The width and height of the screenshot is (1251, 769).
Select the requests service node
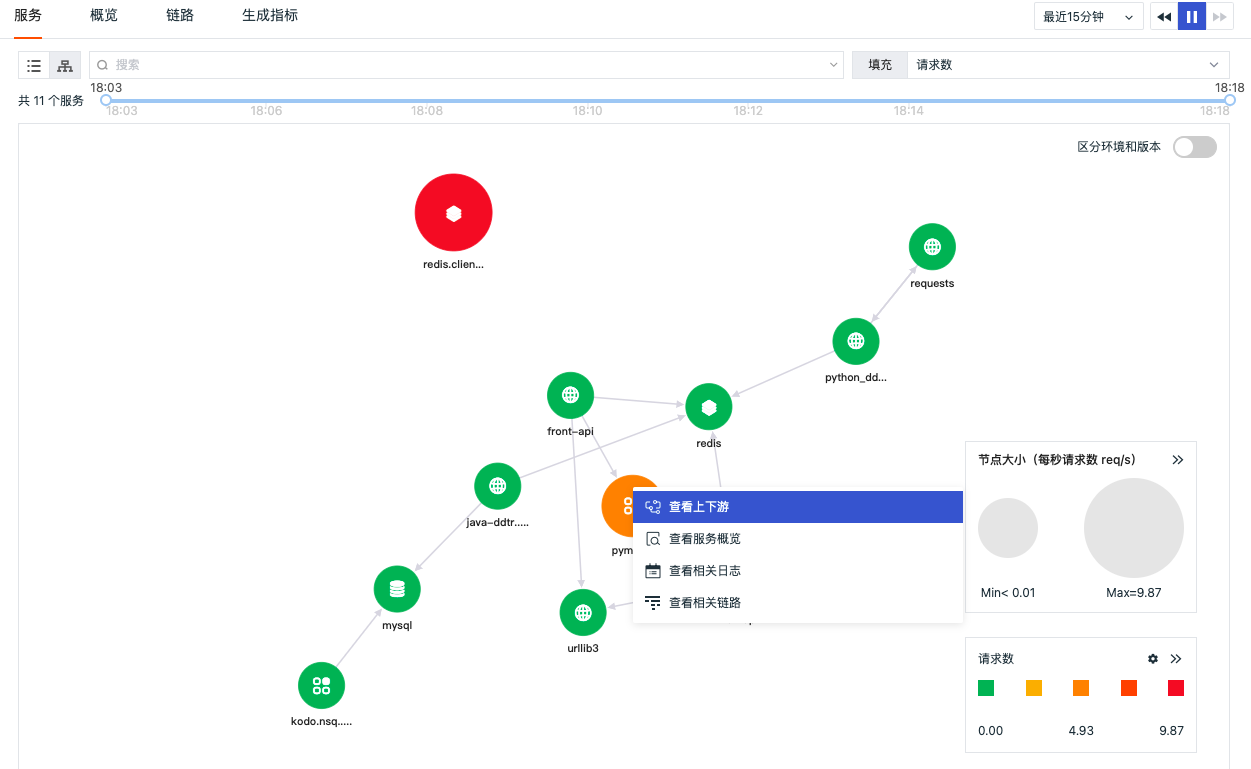coord(932,247)
